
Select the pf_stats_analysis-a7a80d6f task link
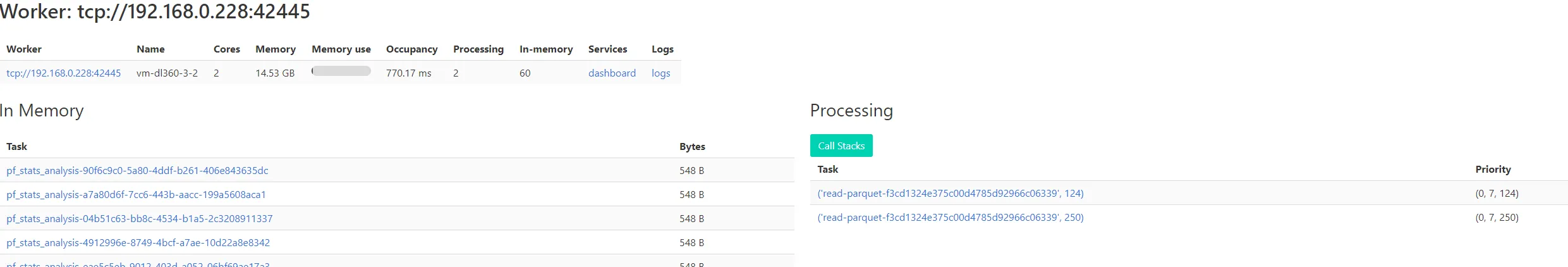(x=136, y=195)
